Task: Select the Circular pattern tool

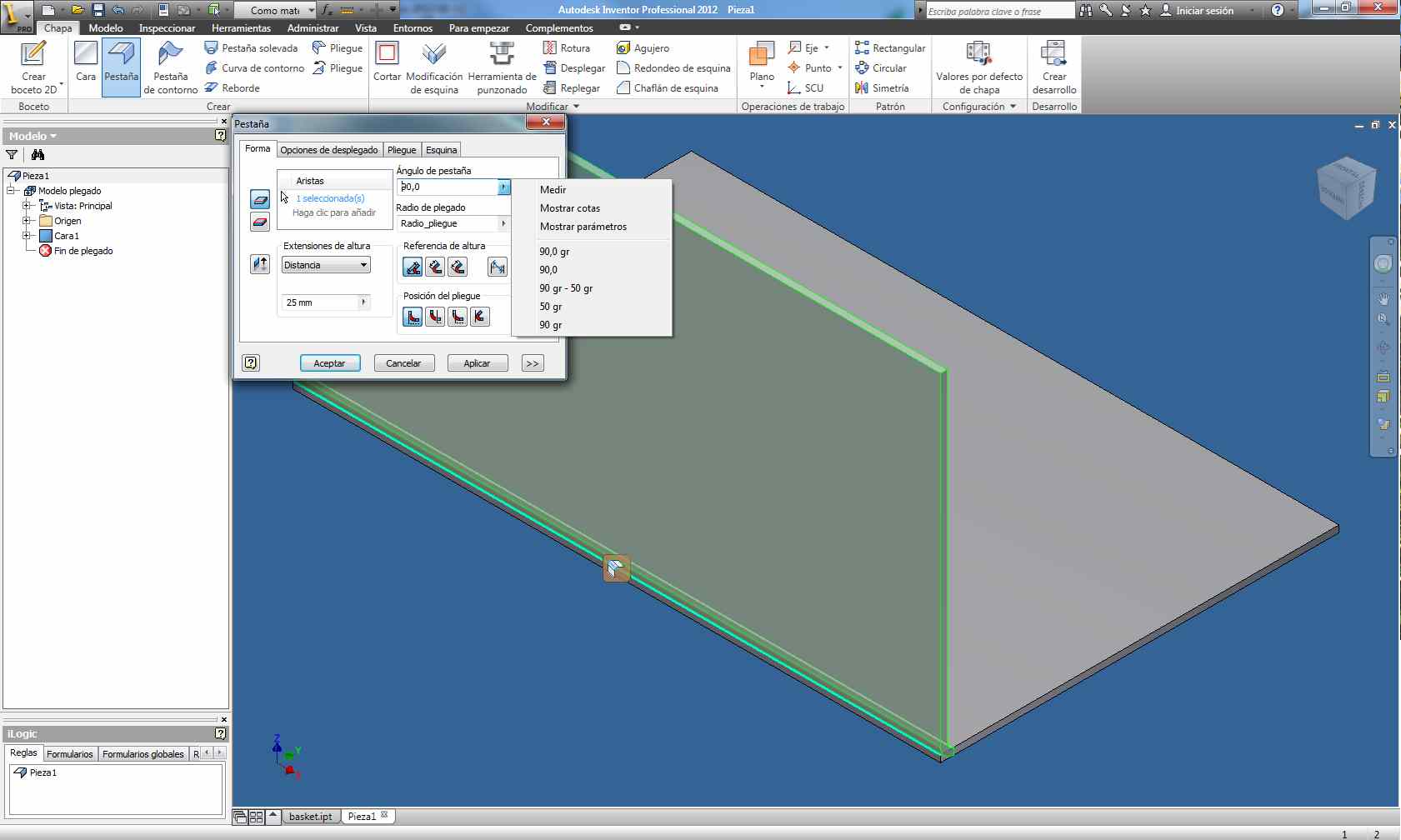Action: (881, 68)
